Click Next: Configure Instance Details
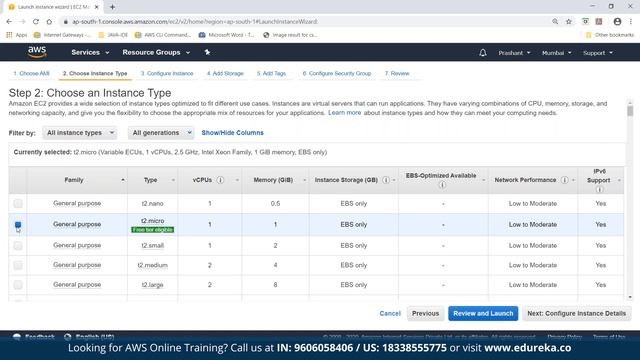The width and height of the screenshot is (640, 360). [x=576, y=313]
